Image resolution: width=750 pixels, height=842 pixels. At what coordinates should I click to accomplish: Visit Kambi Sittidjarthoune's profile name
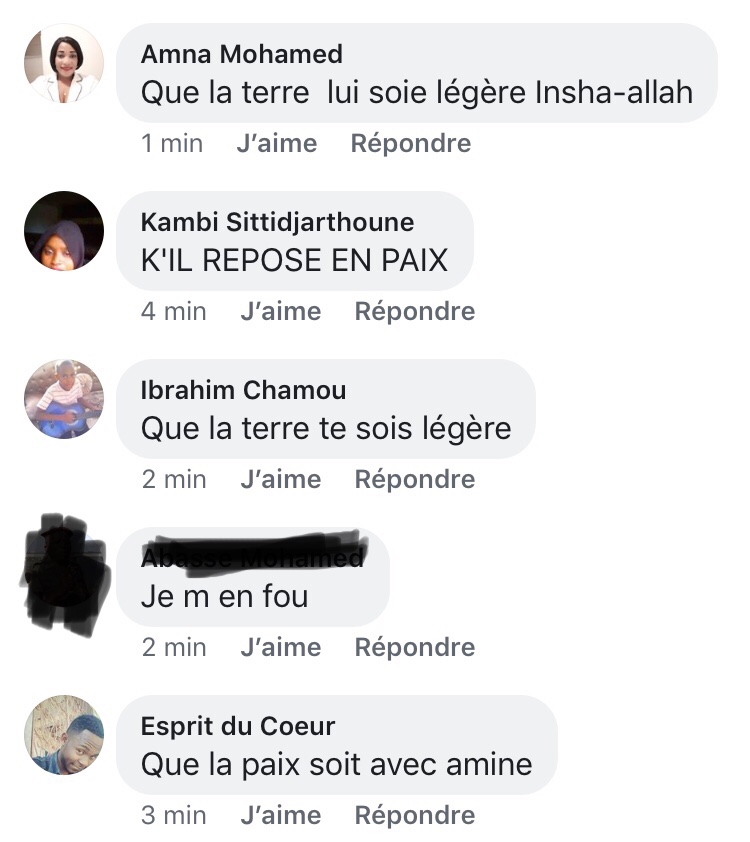277,222
